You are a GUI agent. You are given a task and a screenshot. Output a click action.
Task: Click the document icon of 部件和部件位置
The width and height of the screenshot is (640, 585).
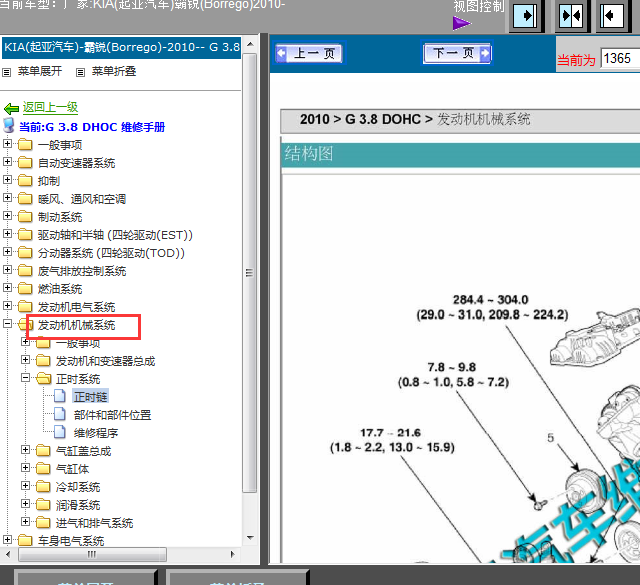point(60,414)
